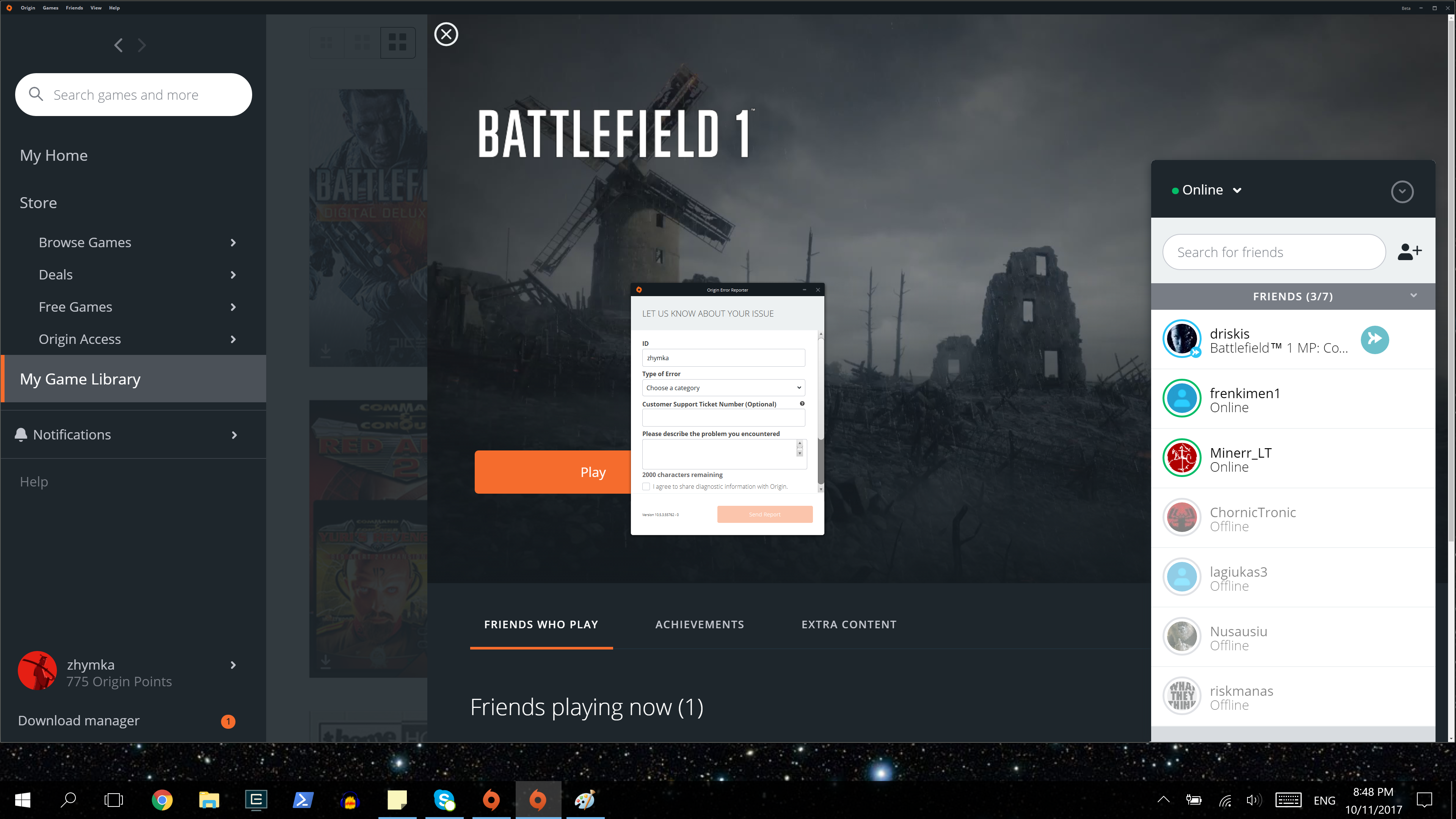Screen dimensions: 1456x819
Task: Expand Deals submenu
Action: click(233, 275)
